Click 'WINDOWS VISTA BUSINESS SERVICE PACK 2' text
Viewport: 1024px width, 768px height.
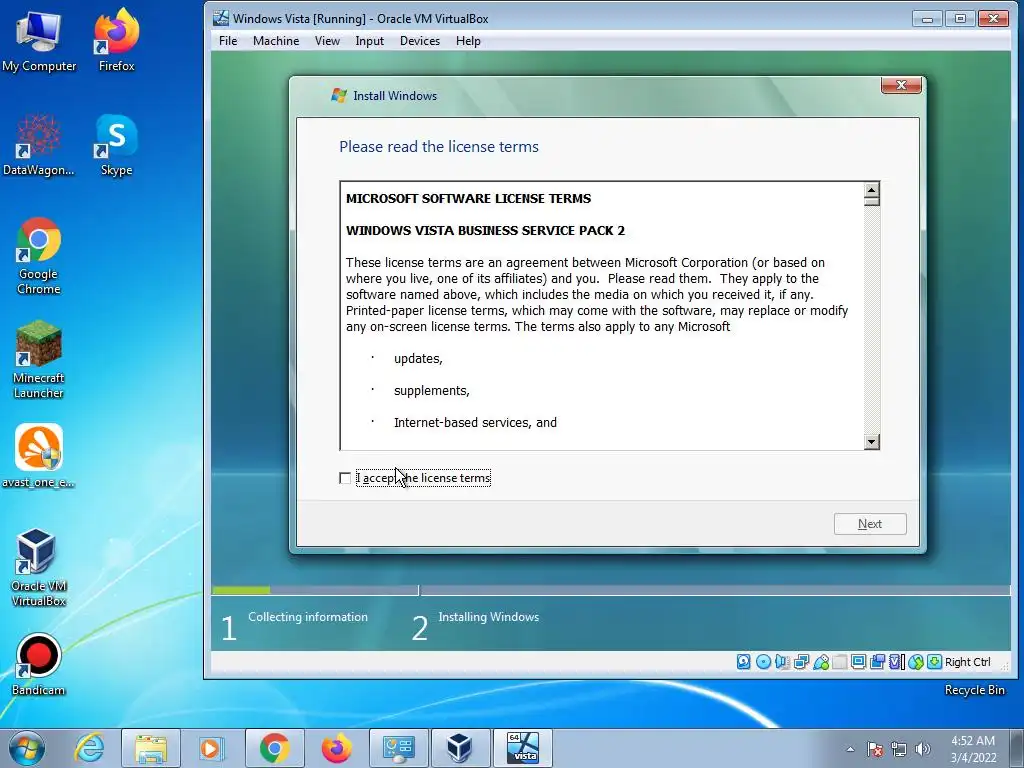485,231
